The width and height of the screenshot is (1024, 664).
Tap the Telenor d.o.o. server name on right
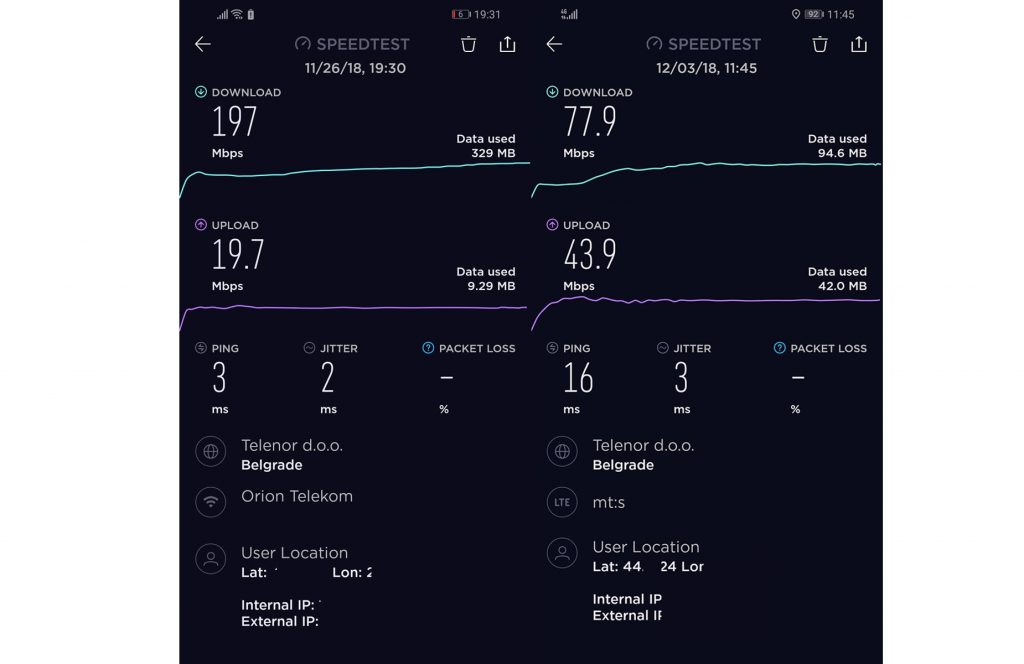643,446
